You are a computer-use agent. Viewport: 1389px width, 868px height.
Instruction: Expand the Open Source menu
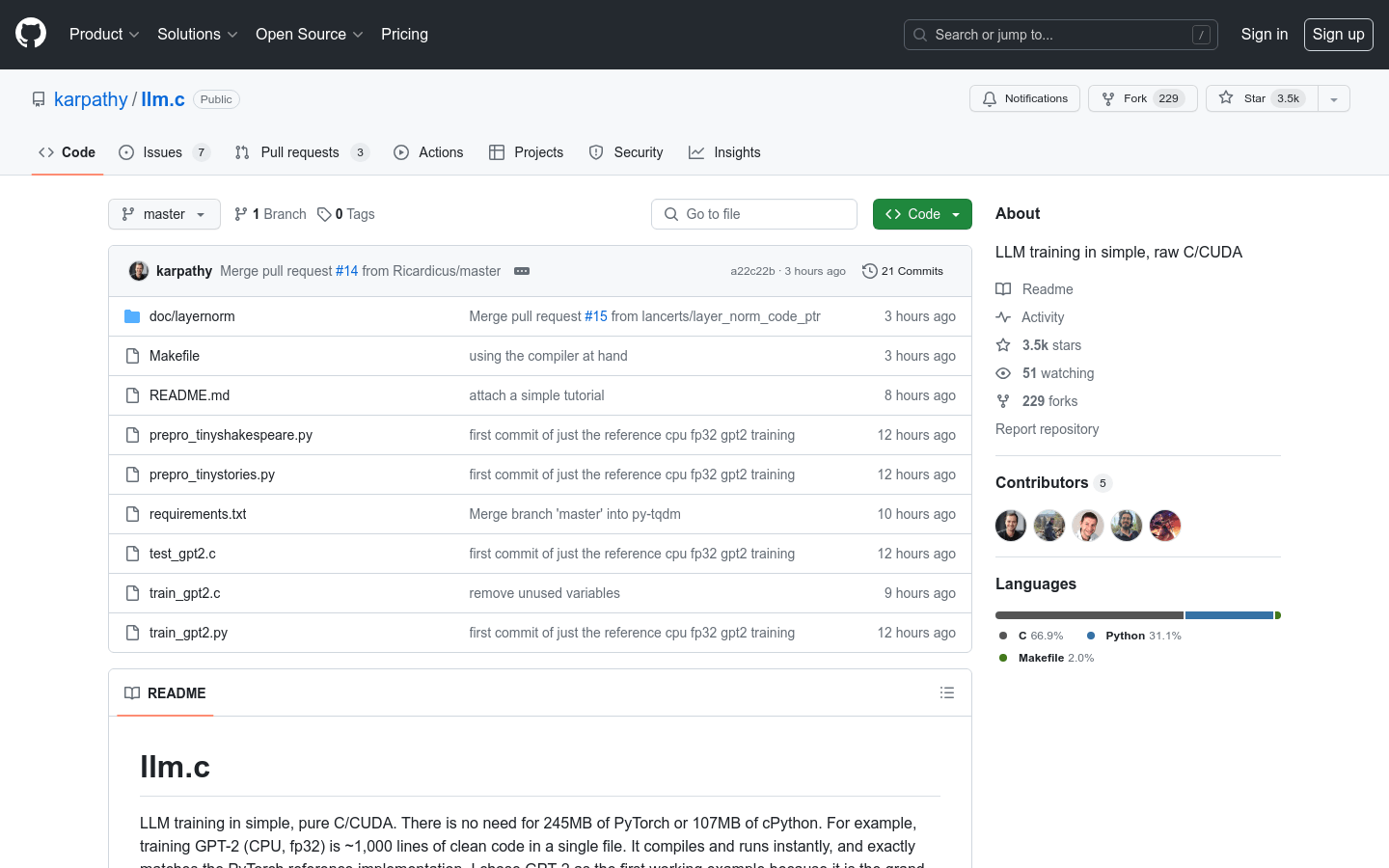pos(309,34)
